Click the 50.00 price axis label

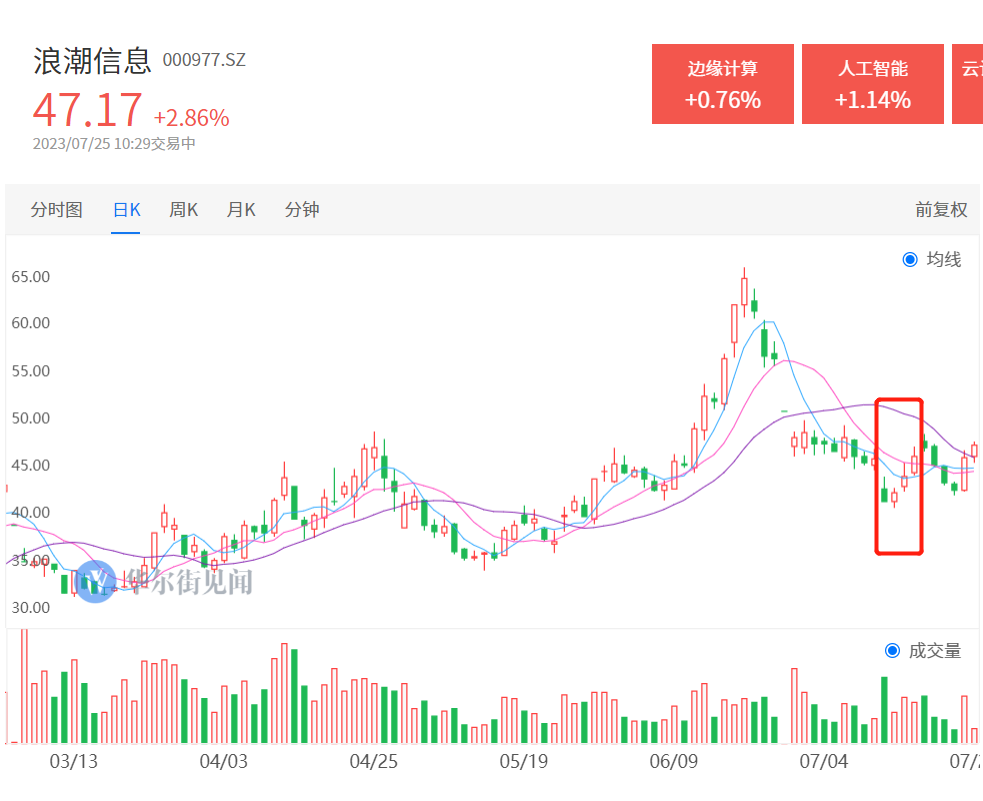(31, 418)
